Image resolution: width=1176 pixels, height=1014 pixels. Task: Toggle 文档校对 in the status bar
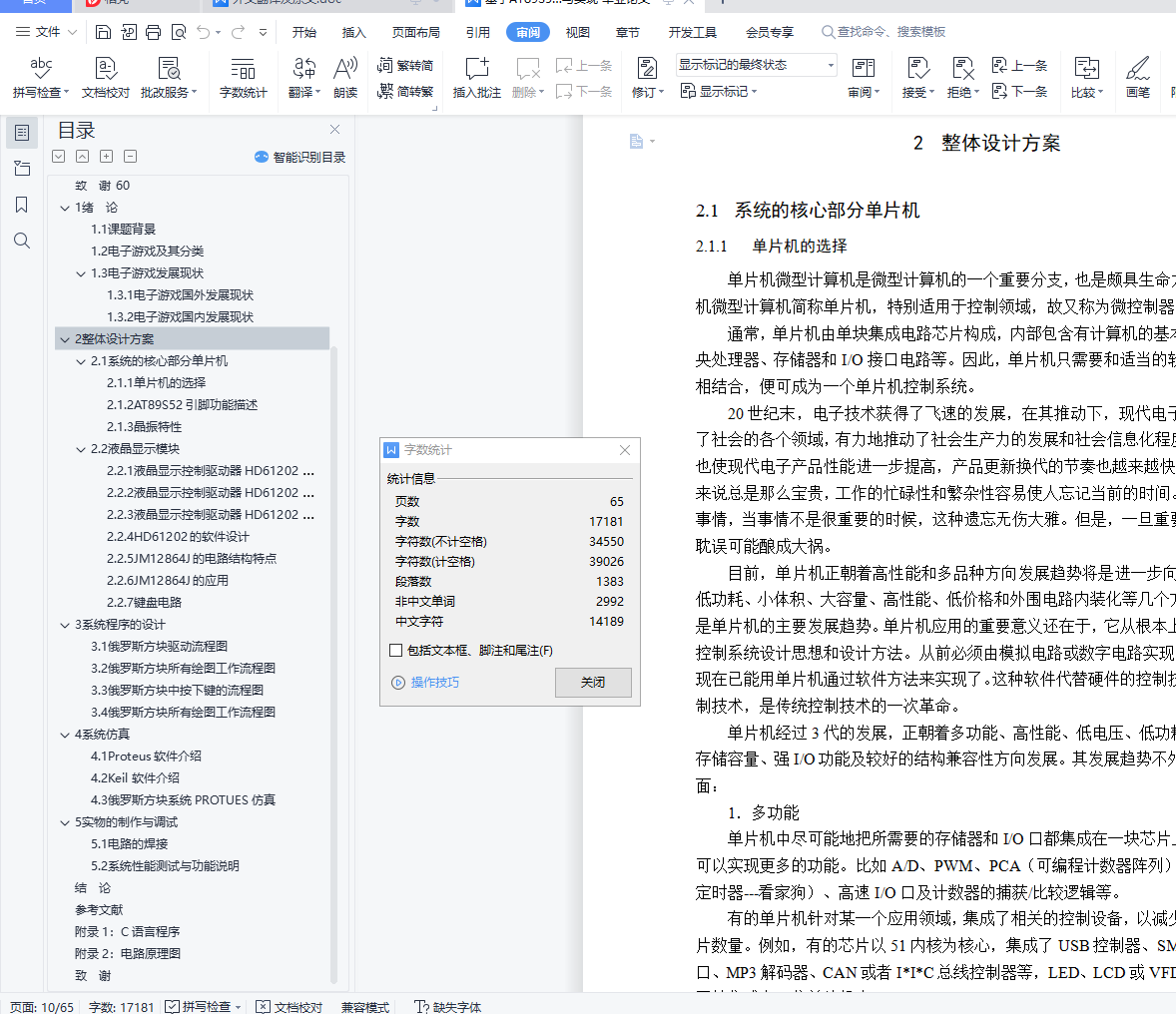pyautogui.click(x=289, y=1006)
